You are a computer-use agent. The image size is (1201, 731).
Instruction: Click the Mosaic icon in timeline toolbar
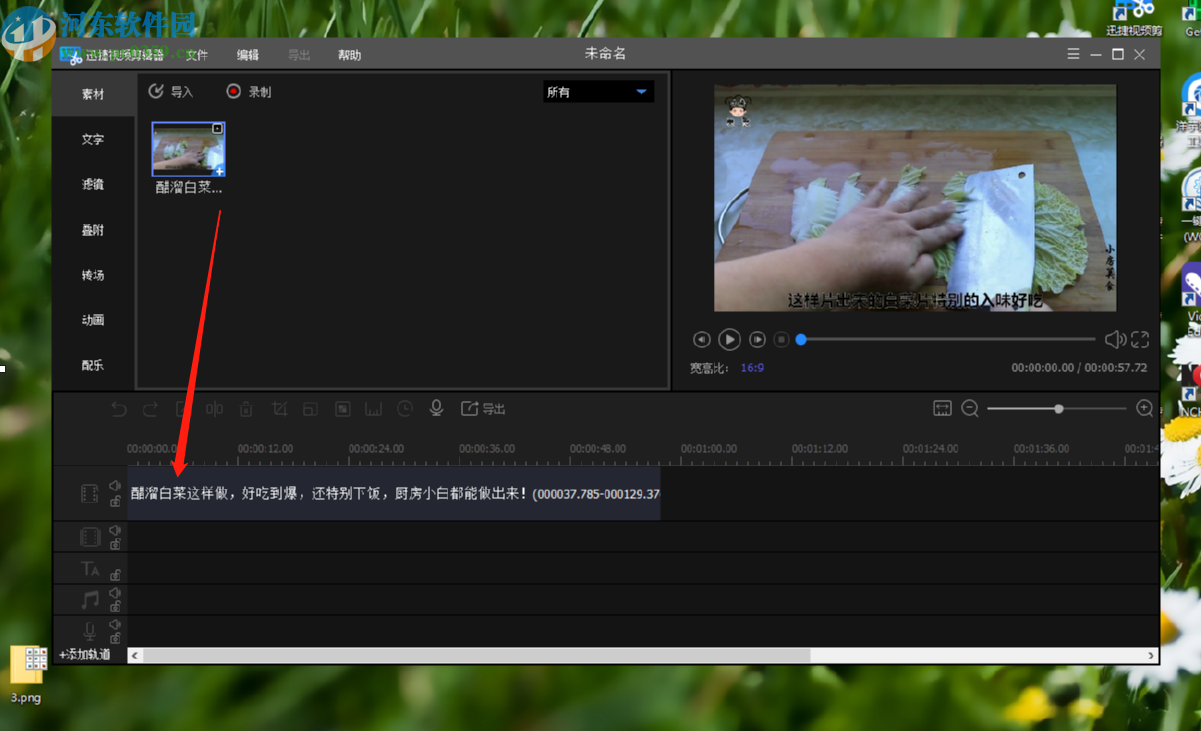coord(342,409)
